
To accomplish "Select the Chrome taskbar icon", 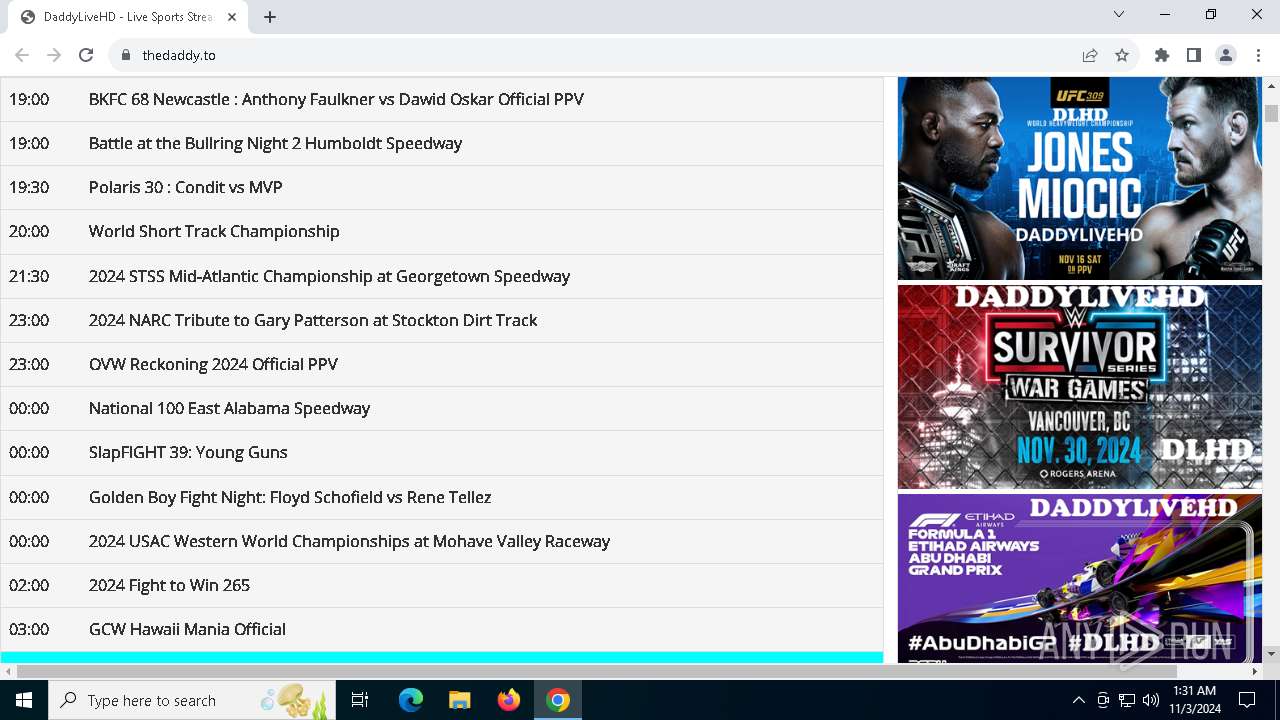I will click(558, 700).
